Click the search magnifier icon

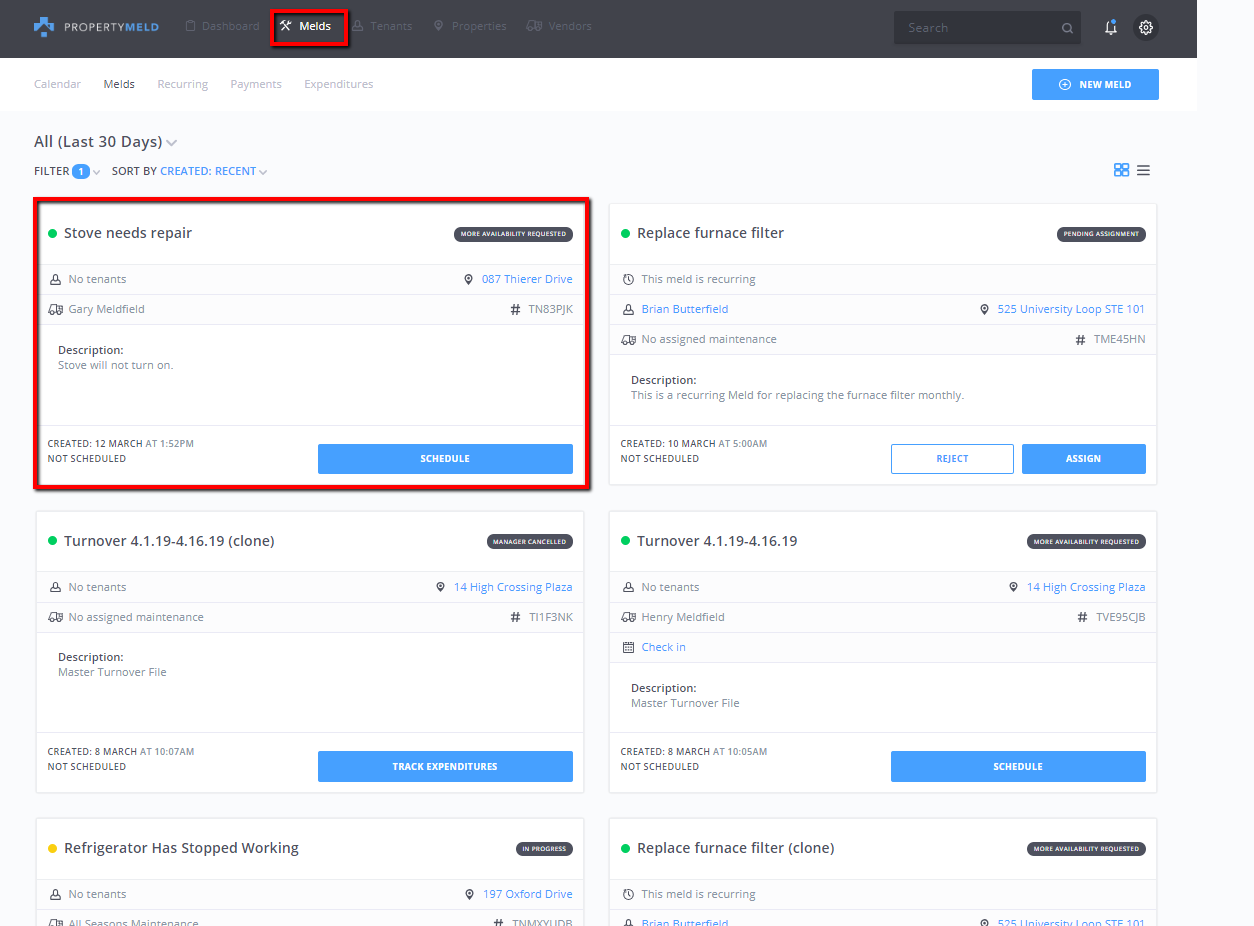tap(1067, 29)
